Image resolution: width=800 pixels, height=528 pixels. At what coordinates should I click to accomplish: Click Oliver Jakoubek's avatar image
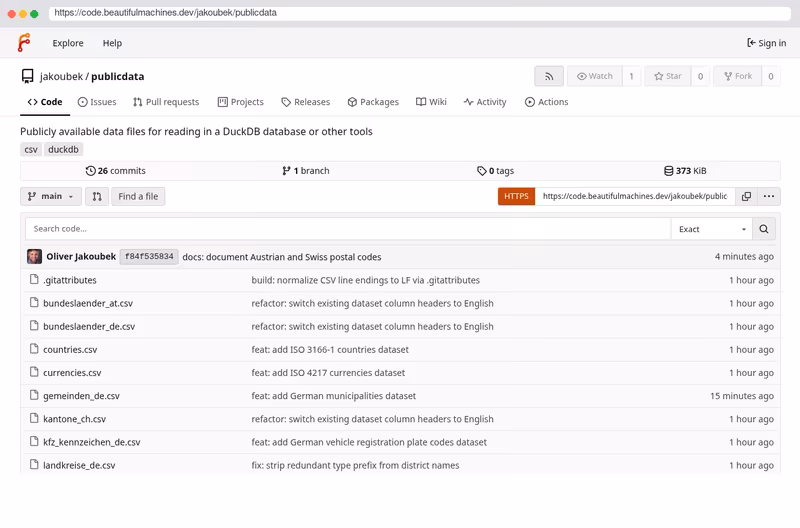click(x=34, y=257)
